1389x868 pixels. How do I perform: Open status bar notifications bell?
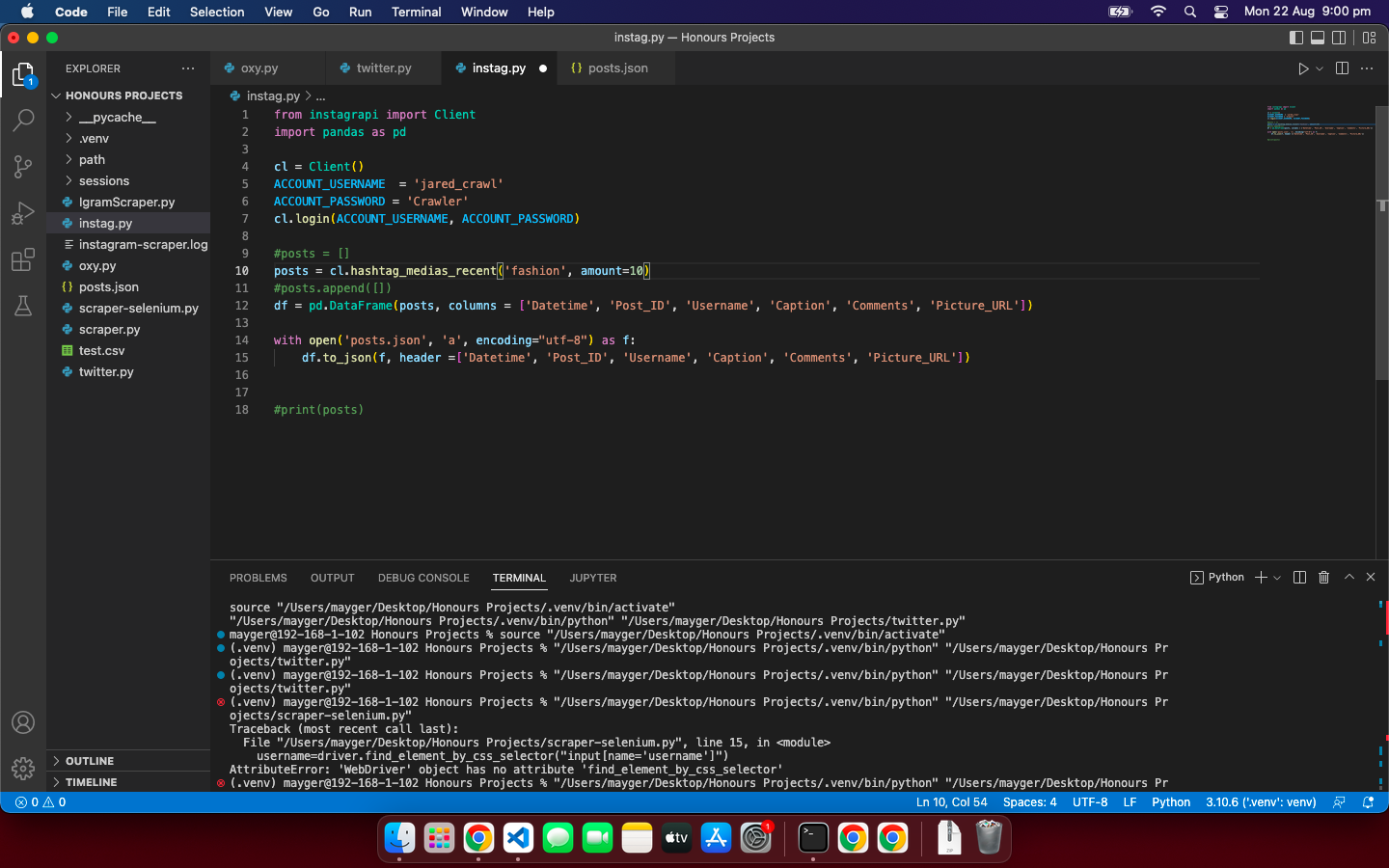(1368, 802)
